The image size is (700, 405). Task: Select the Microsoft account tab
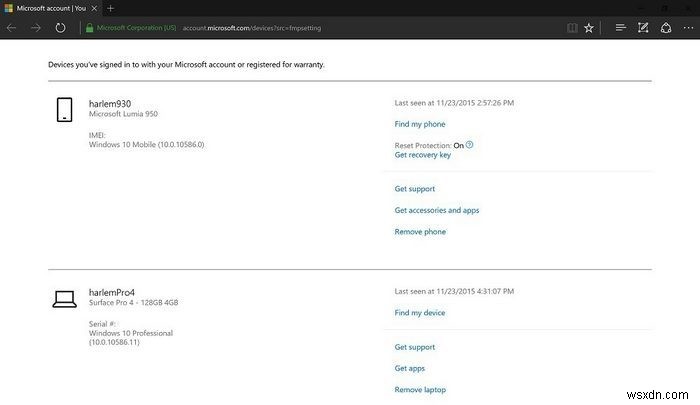[45, 8]
